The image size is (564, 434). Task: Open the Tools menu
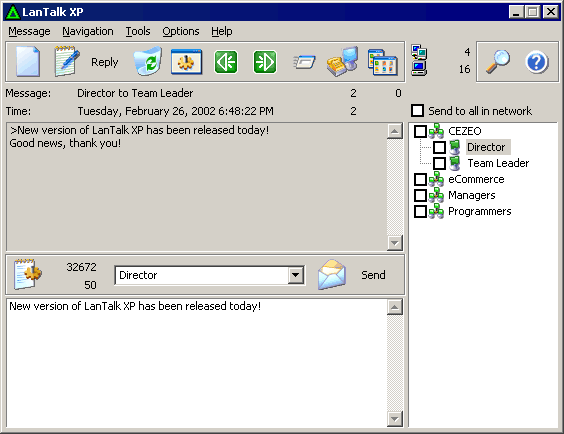coord(138,31)
